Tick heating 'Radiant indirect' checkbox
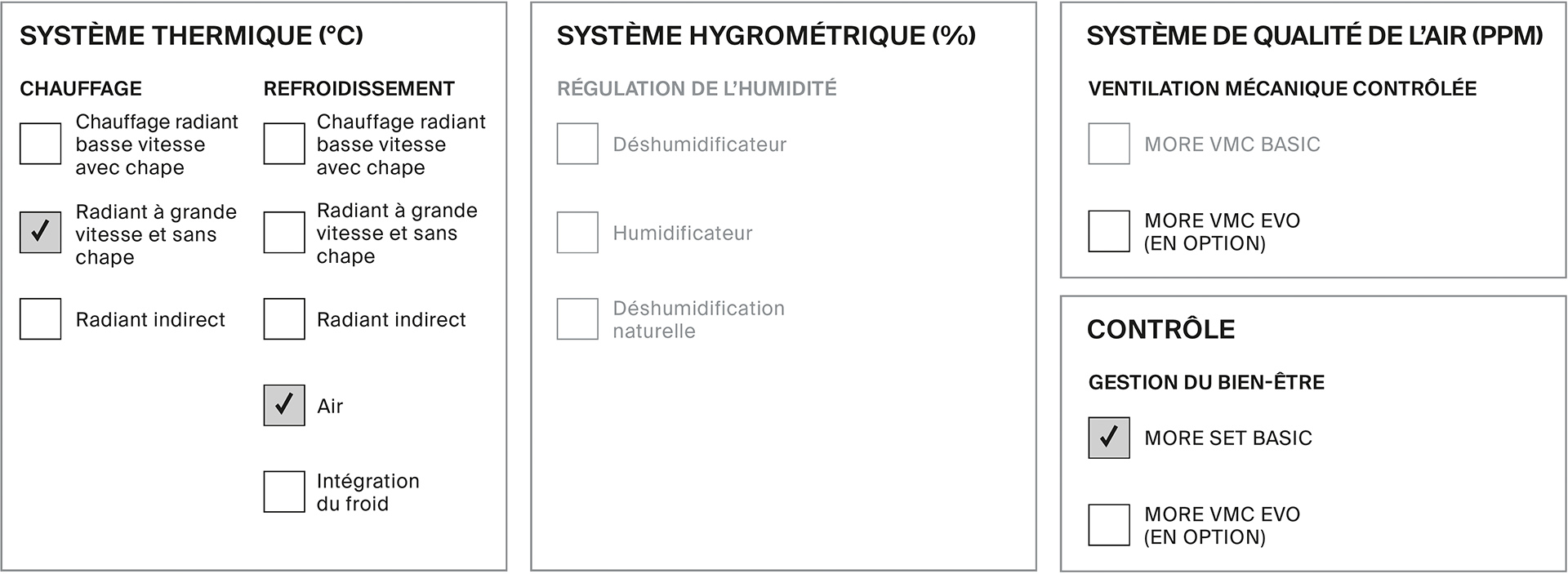The width and height of the screenshot is (1568, 574). [x=40, y=318]
